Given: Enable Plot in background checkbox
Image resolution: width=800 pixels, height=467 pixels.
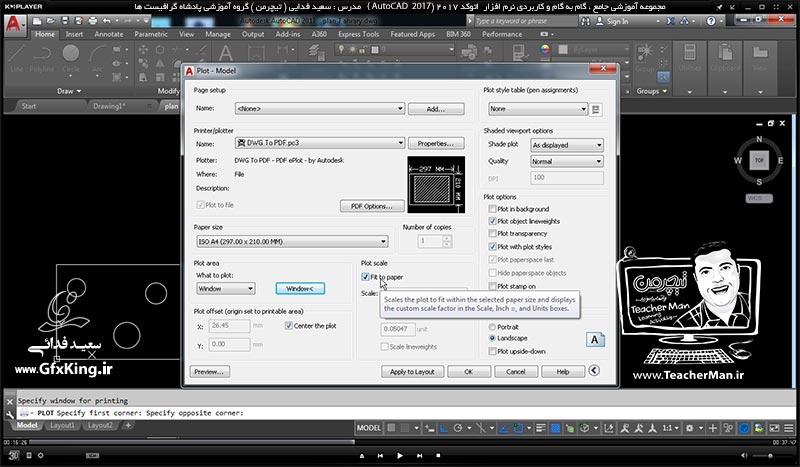Looking at the screenshot, I should tap(492, 209).
